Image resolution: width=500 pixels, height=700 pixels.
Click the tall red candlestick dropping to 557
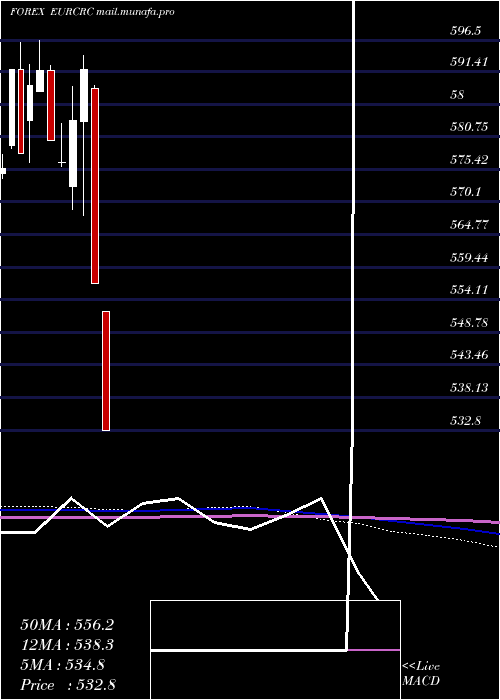pos(95,186)
